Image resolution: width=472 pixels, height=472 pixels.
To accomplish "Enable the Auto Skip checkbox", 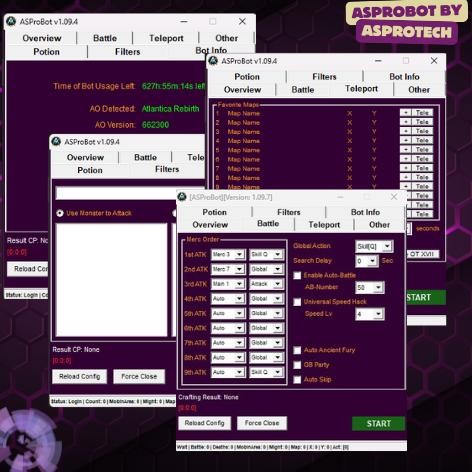I will (x=297, y=380).
